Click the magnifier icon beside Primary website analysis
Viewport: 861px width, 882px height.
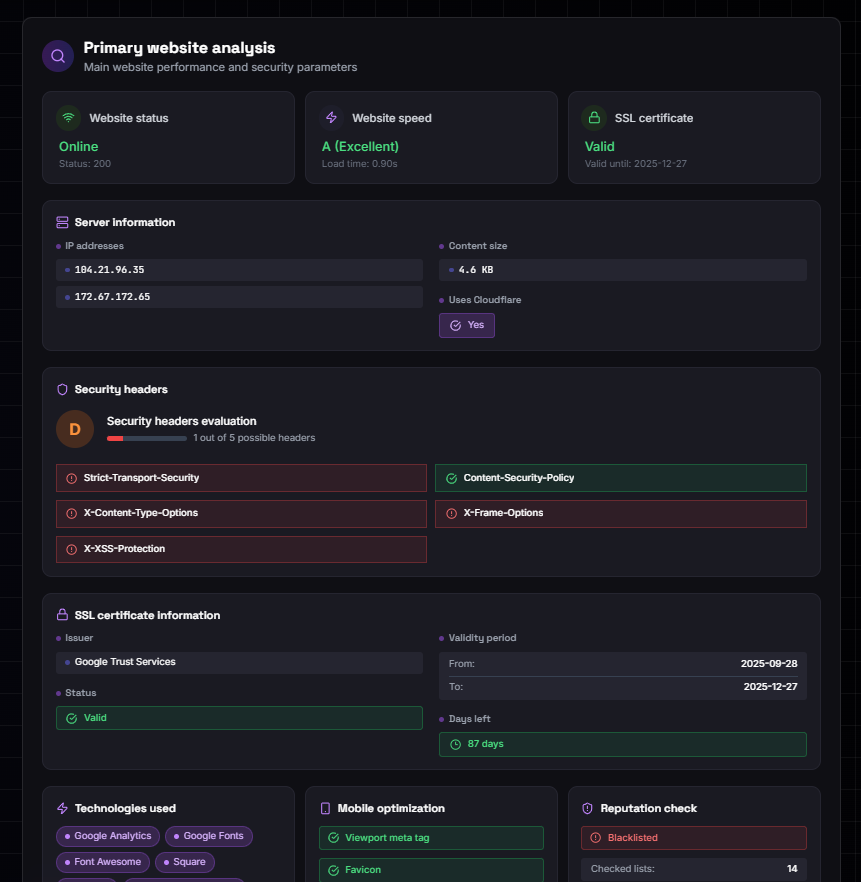(x=58, y=56)
